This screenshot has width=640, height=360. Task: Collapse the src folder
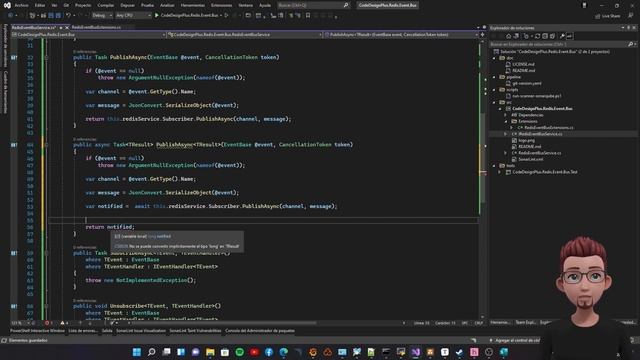(494, 102)
